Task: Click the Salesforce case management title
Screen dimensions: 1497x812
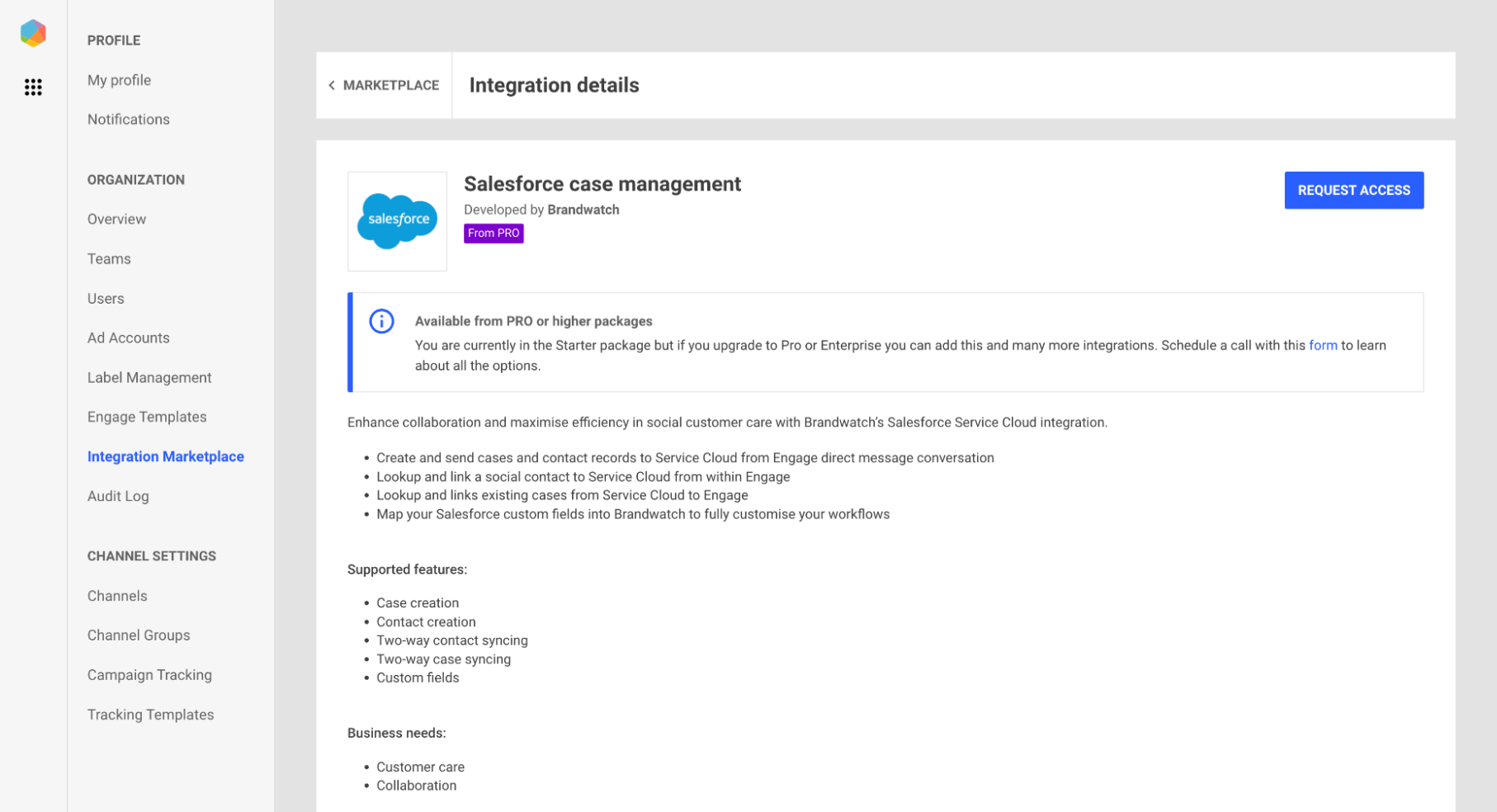Action: pos(602,184)
